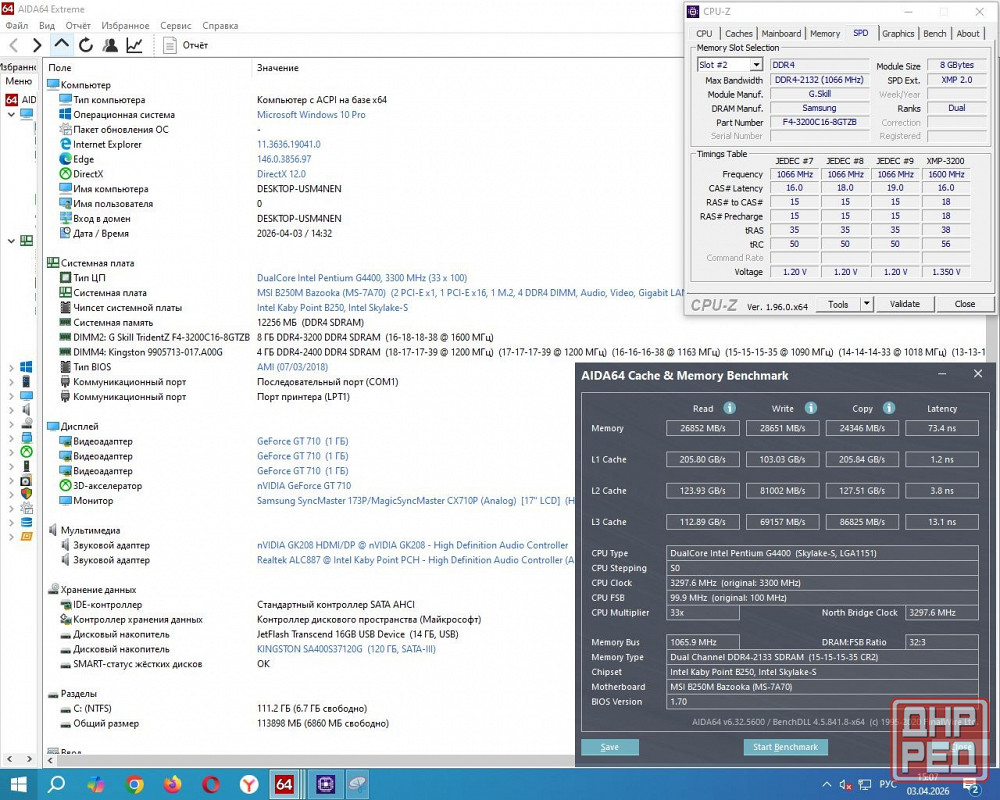
Task: Open the Graphics tab in CPU-Z
Action: [897, 33]
